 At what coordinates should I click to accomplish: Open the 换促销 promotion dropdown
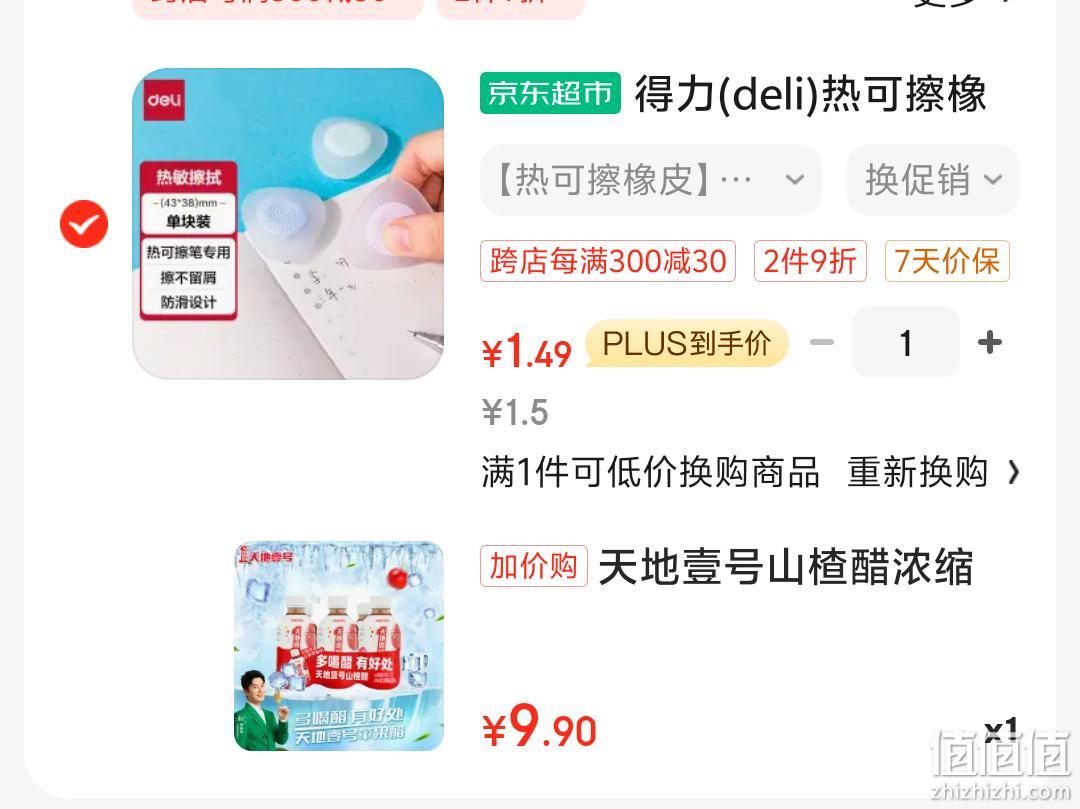pyautogui.click(x=933, y=180)
